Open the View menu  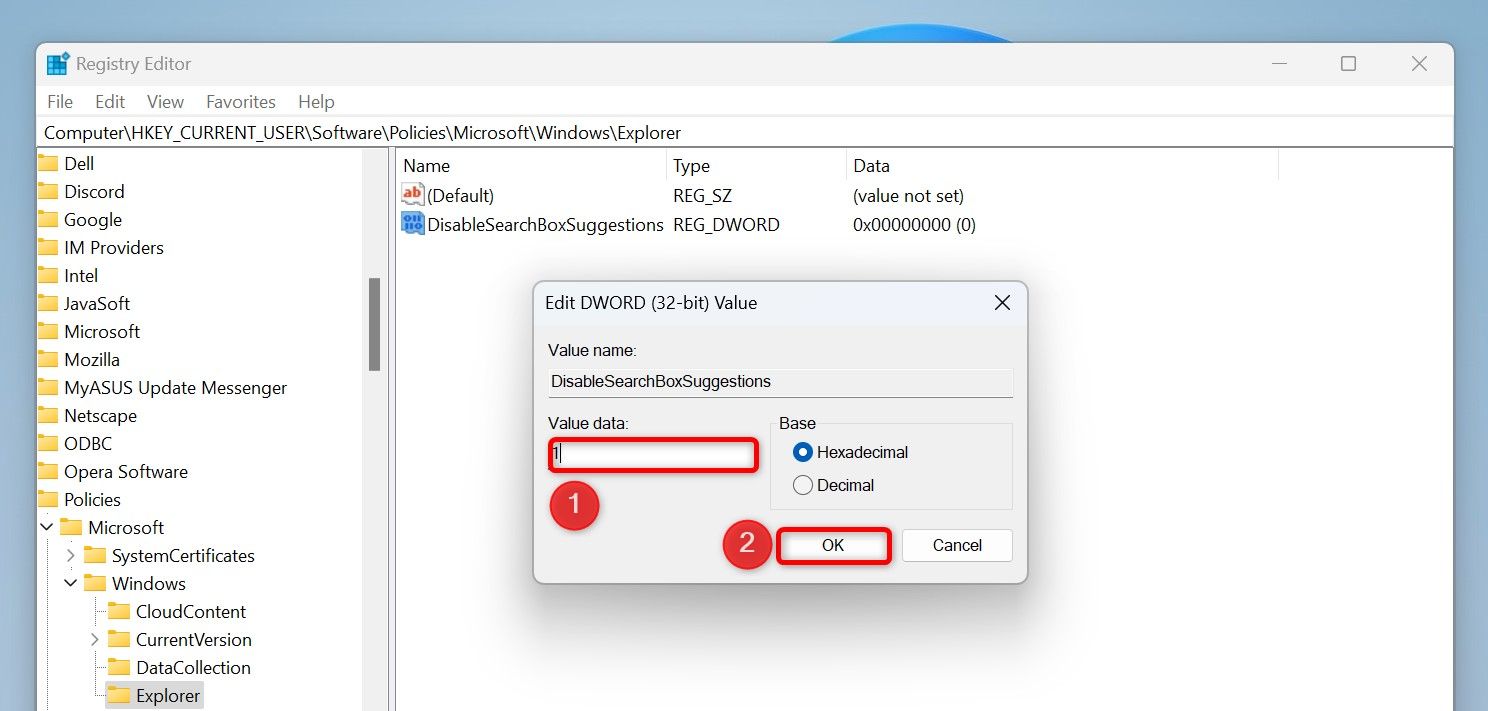coord(165,101)
